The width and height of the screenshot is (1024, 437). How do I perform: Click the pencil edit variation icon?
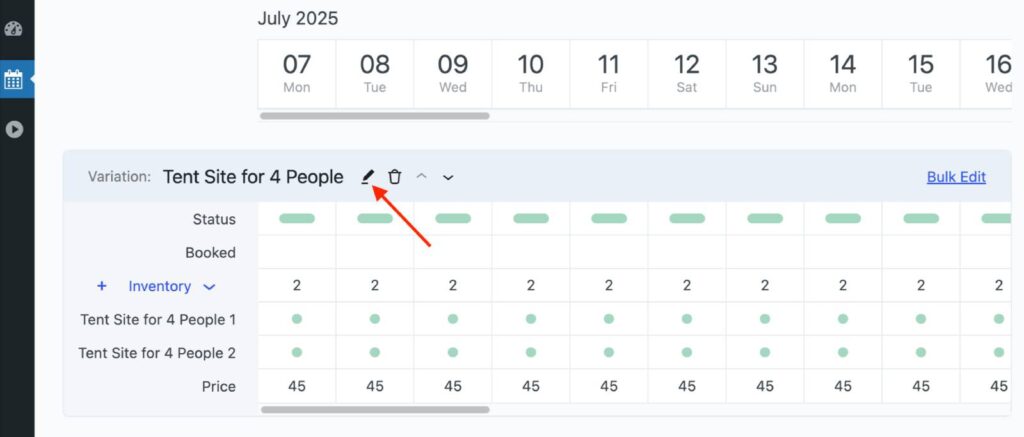pyautogui.click(x=367, y=177)
